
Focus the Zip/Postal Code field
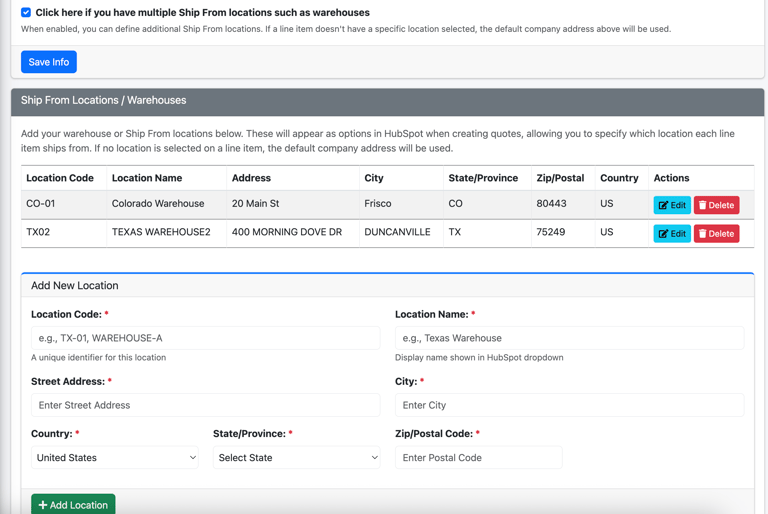click(x=478, y=458)
